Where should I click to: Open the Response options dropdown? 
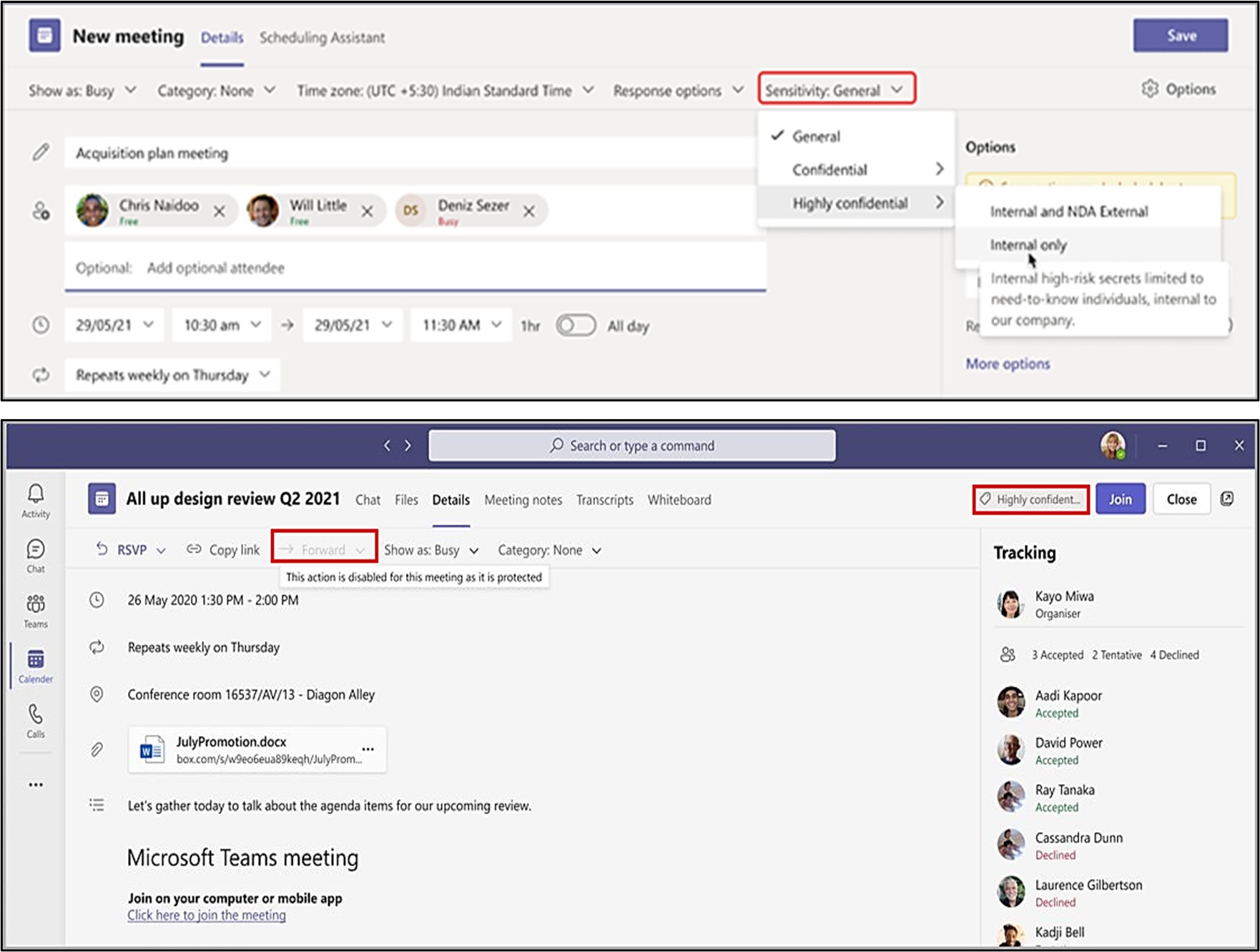pyautogui.click(x=678, y=91)
